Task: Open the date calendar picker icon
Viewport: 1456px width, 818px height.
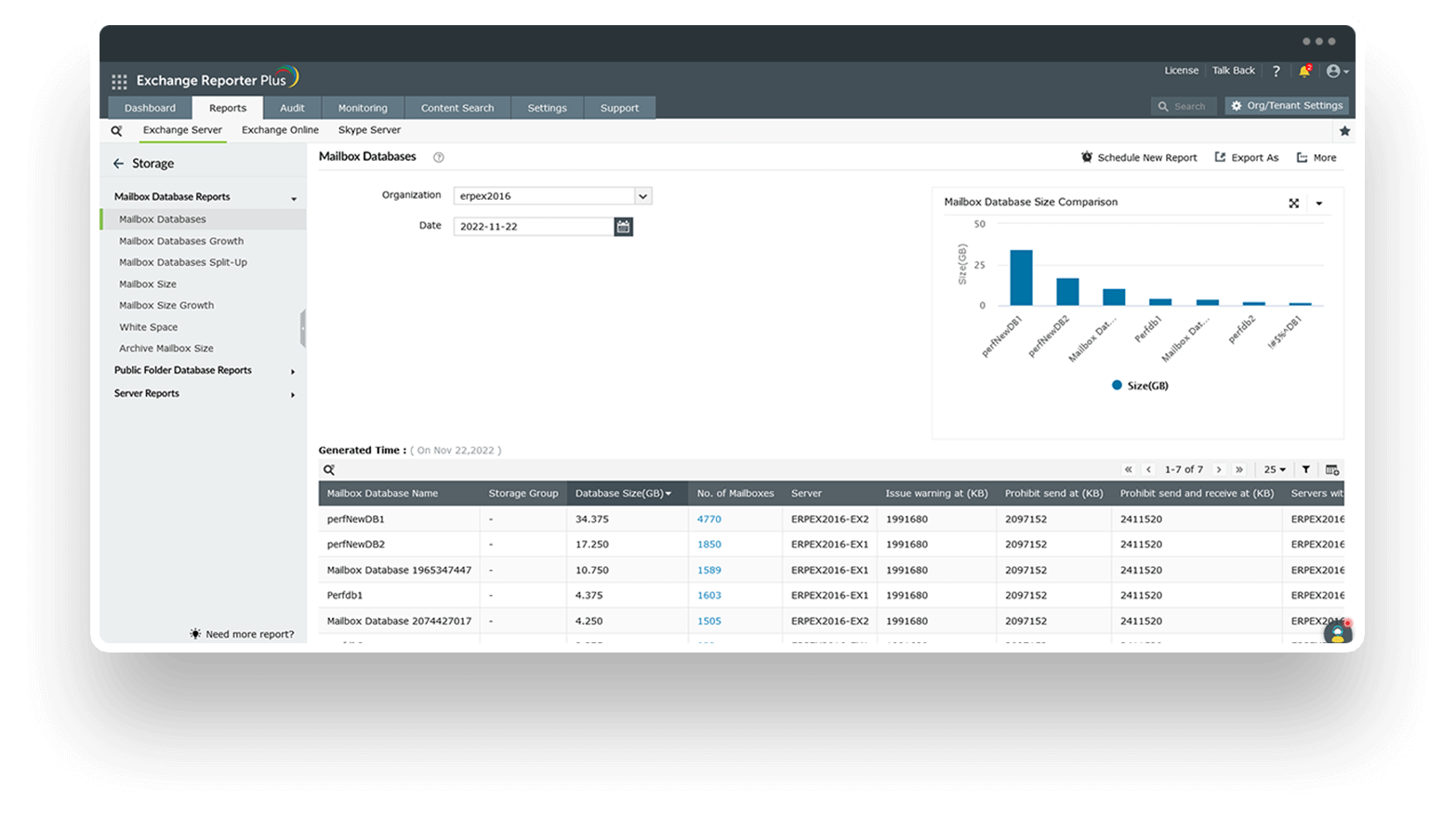Action: pos(623,226)
